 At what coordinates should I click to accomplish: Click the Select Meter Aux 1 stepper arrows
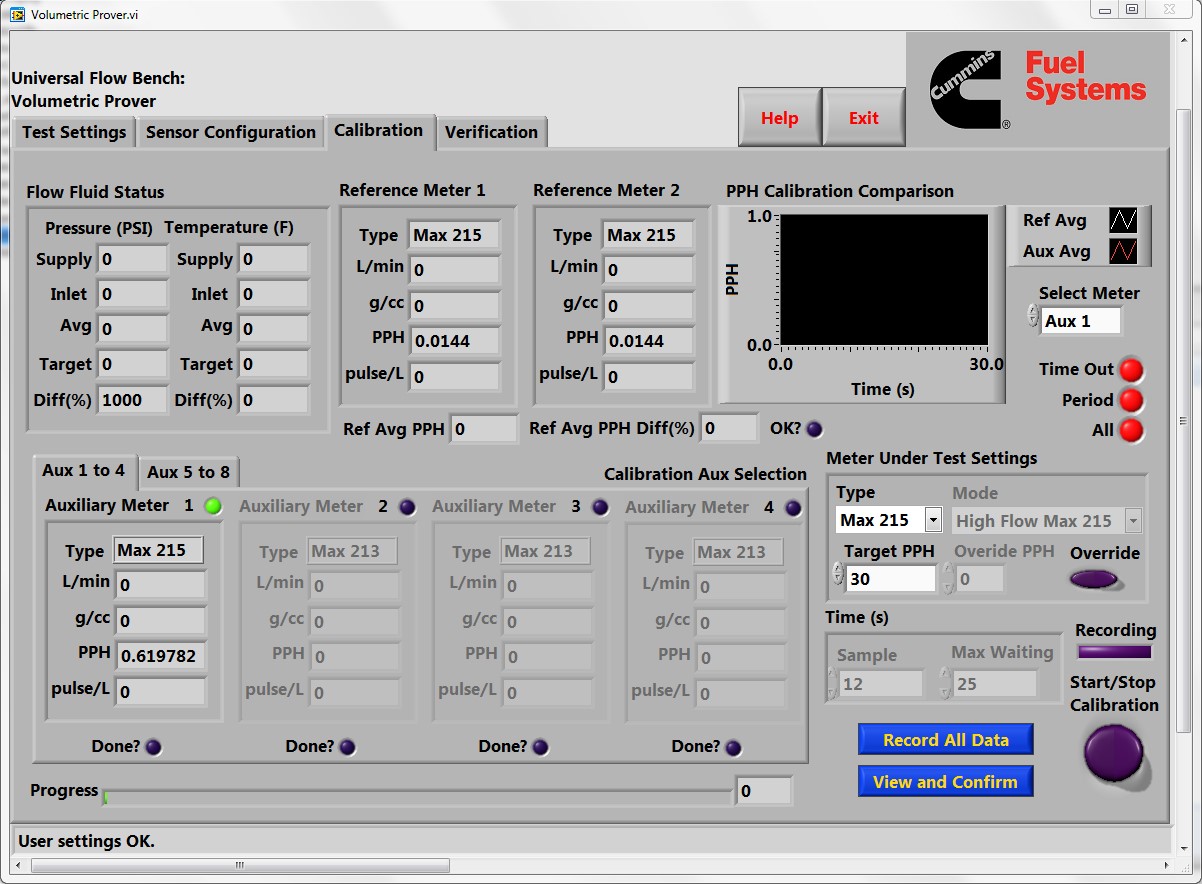click(x=1033, y=316)
